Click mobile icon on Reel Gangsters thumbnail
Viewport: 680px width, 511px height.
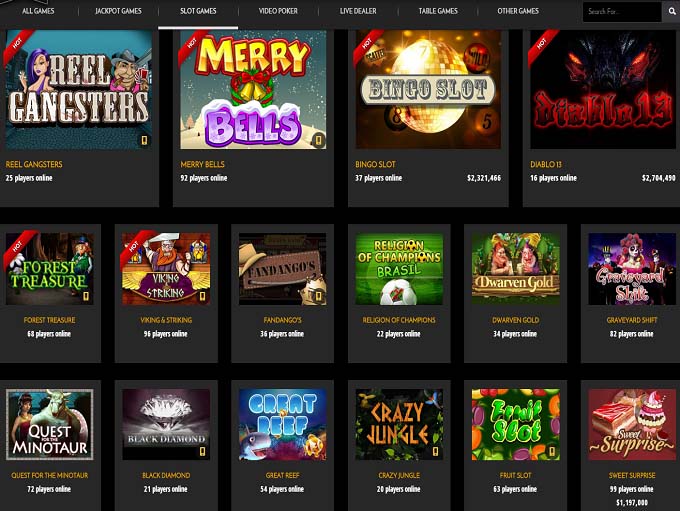pyautogui.click(x=144, y=140)
